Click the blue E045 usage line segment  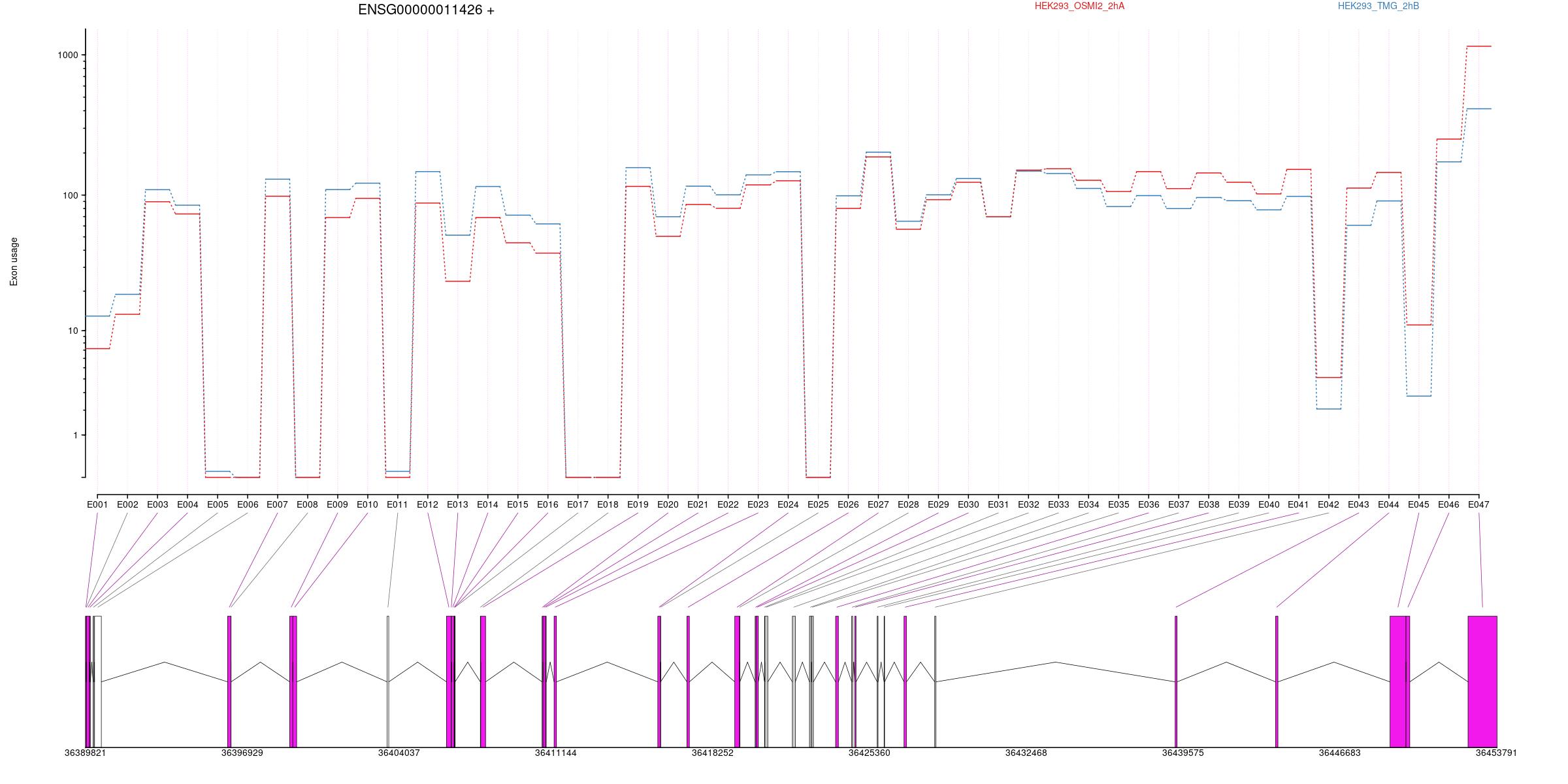tap(1418, 396)
